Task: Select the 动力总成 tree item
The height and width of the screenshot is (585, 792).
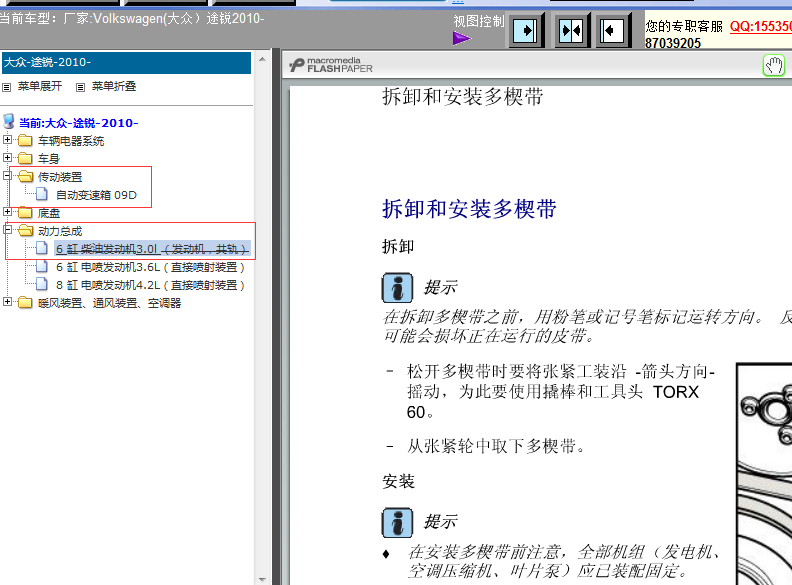Action: (60, 231)
